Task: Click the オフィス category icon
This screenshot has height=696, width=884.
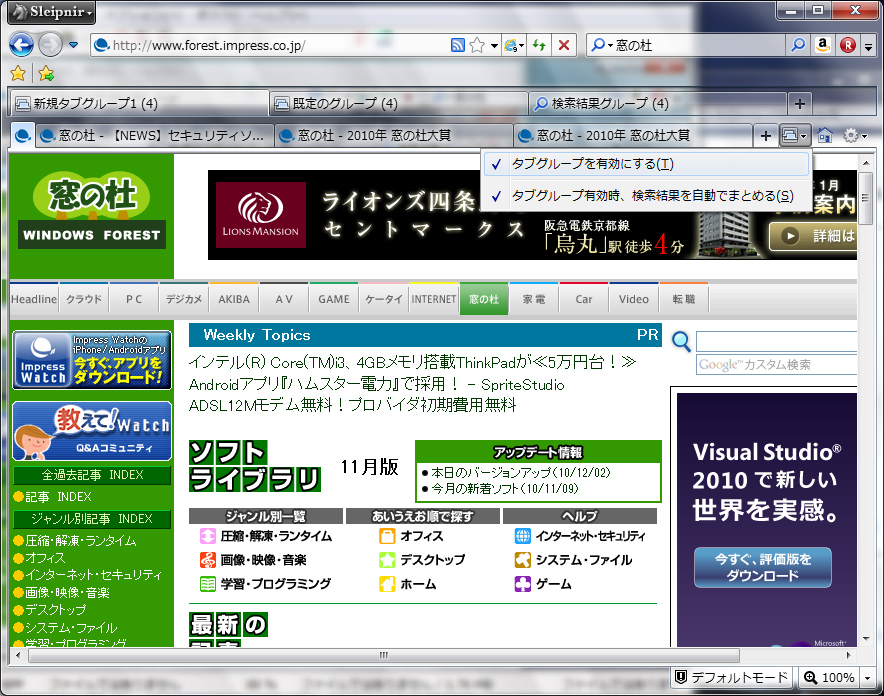Action: click(387, 536)
